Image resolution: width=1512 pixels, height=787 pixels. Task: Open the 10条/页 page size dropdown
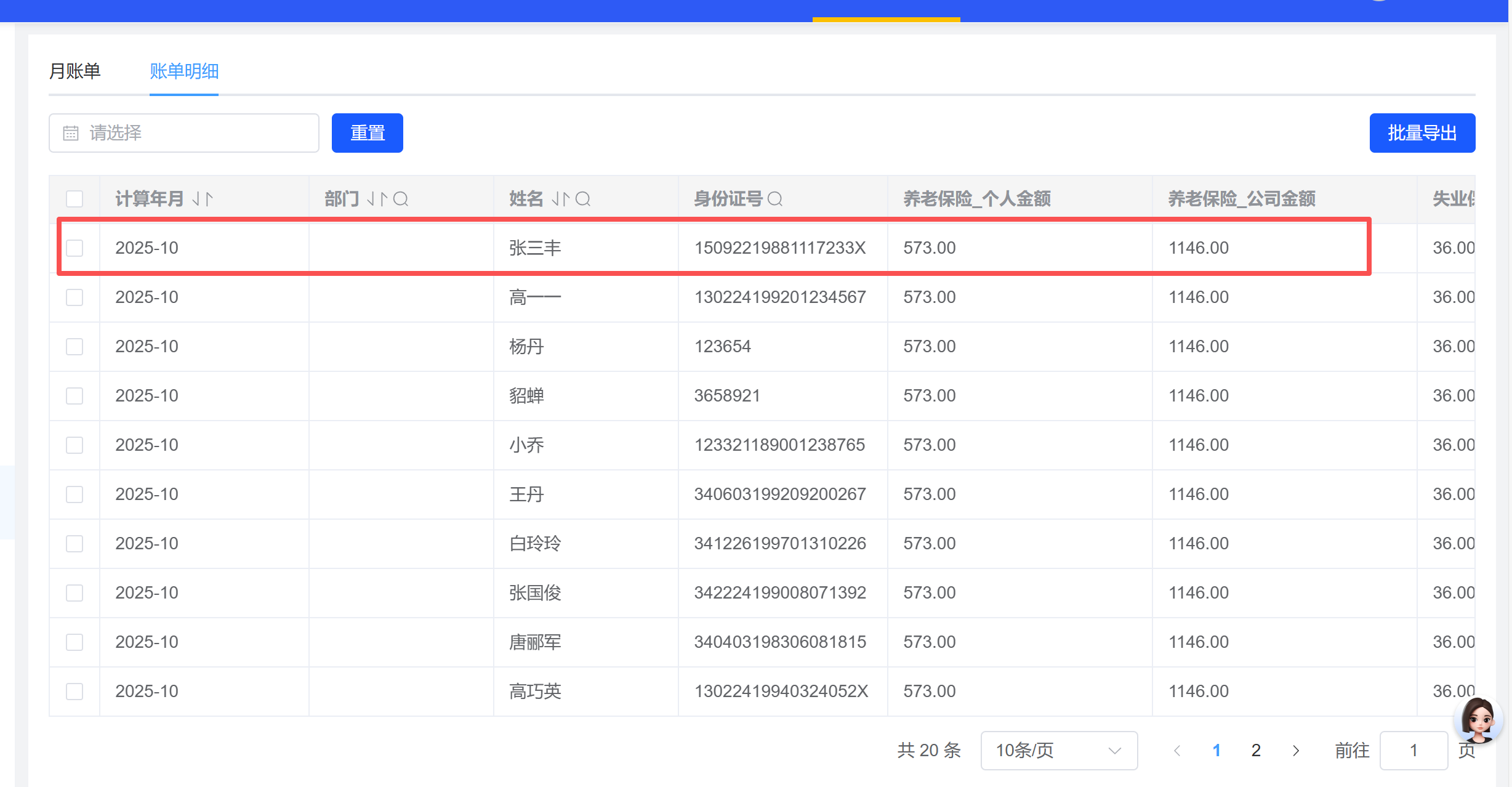click(x=1058, y=750)
